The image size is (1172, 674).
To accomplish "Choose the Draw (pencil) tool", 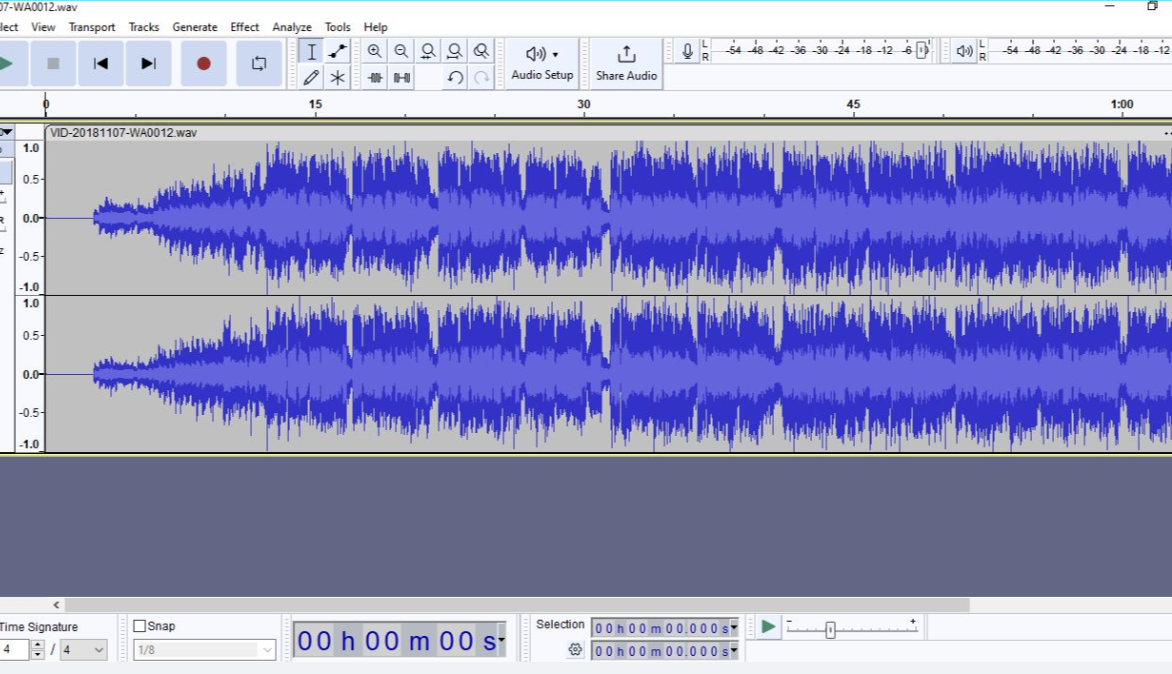I will 312,78.
